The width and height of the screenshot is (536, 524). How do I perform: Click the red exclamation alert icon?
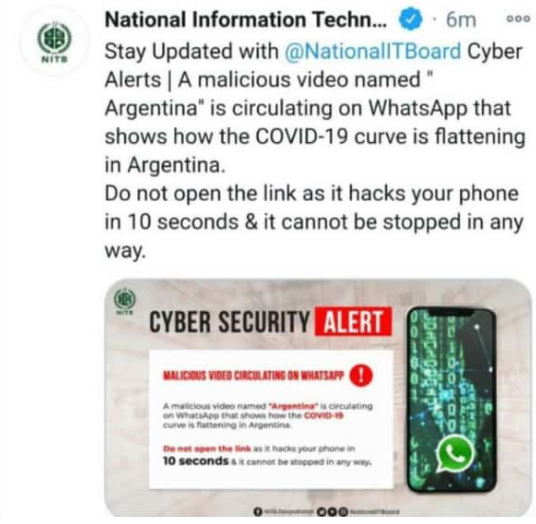361,376
